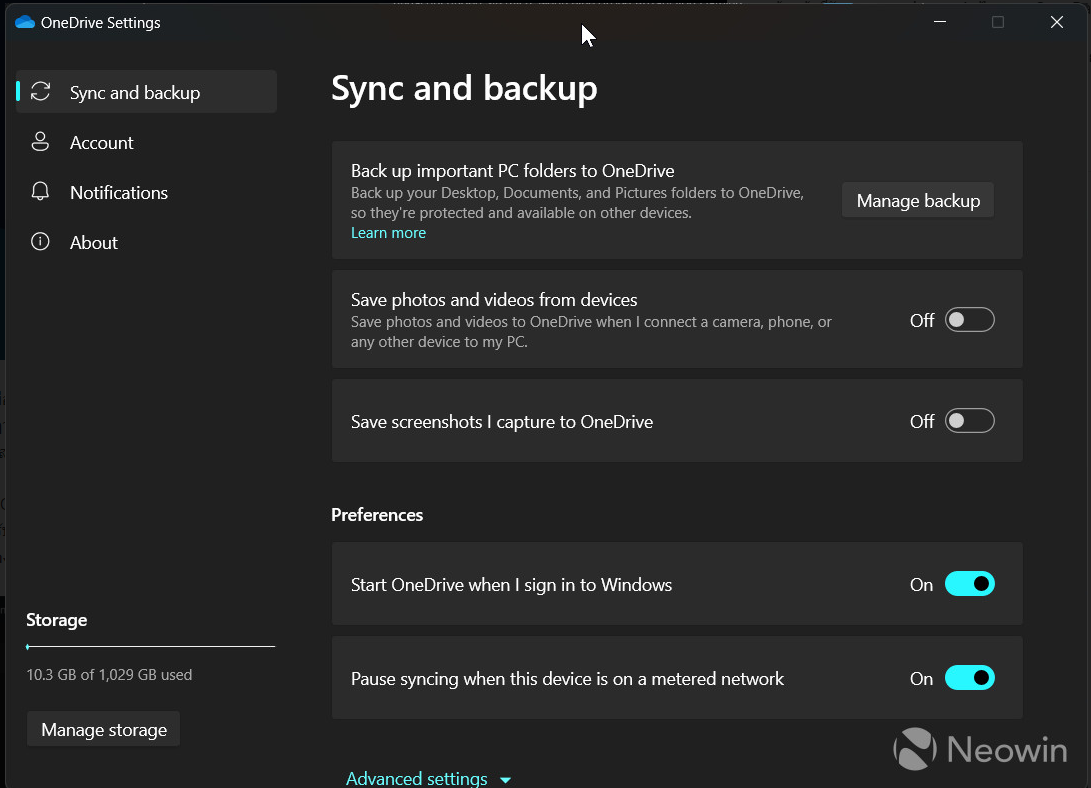The width and height of the screenshot is (1091, 788).
Task: Open the Learn more link
Action: 388,233
